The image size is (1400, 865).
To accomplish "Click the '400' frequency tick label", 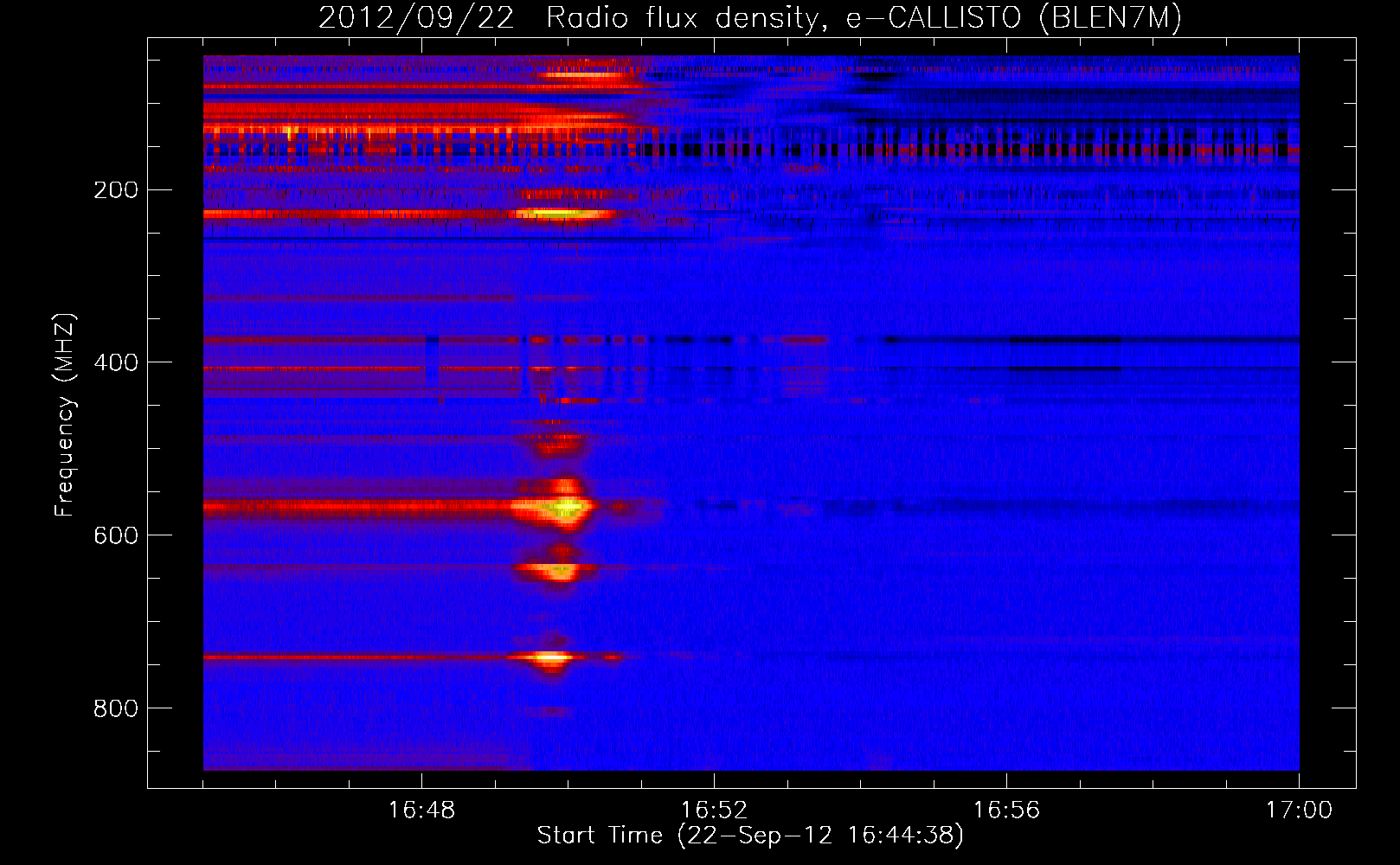I will pyautogui.click(x=116, y=362).
